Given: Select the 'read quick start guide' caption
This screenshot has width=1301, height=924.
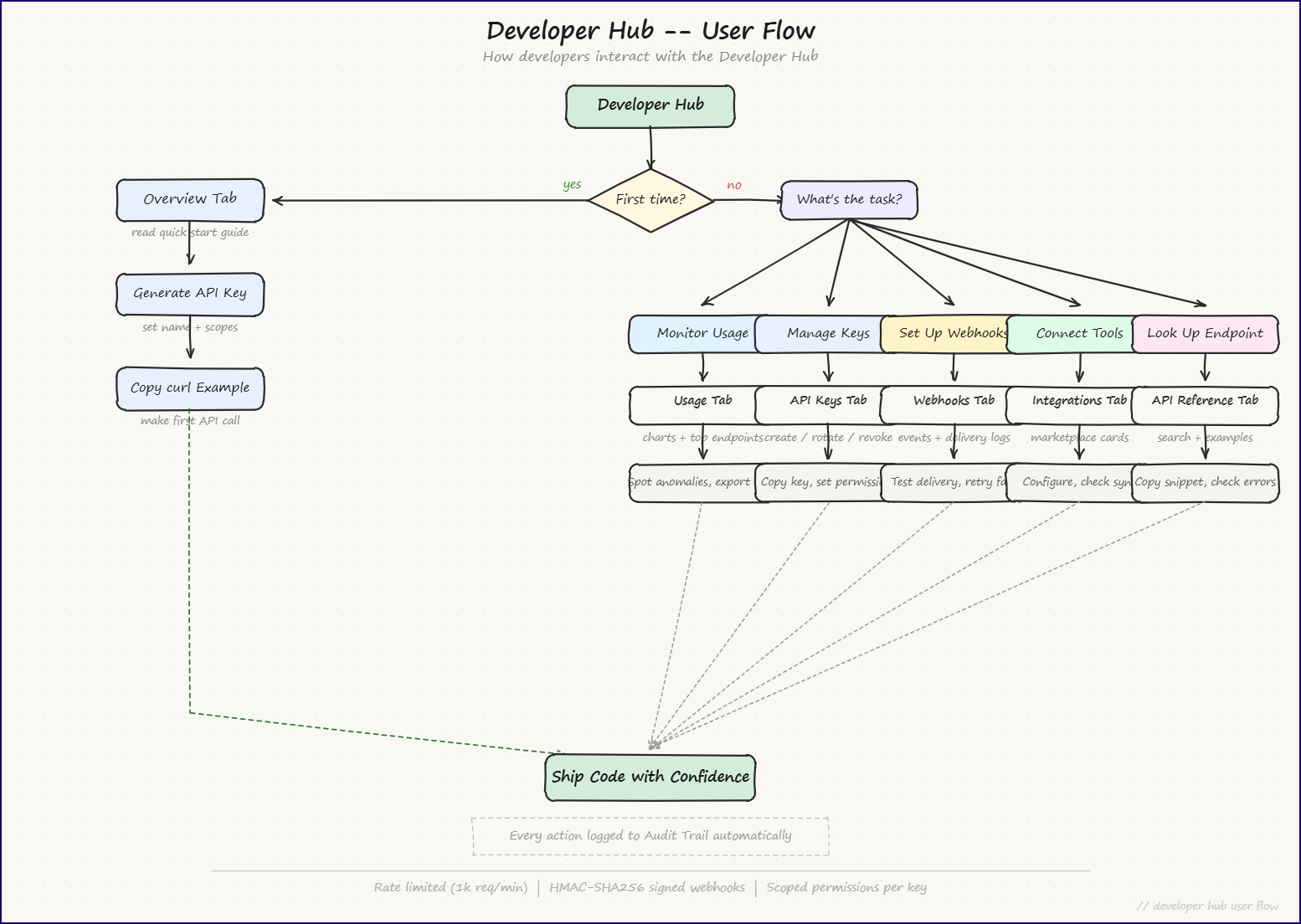Looking at the screenshot, I should (x=190, y=233).
